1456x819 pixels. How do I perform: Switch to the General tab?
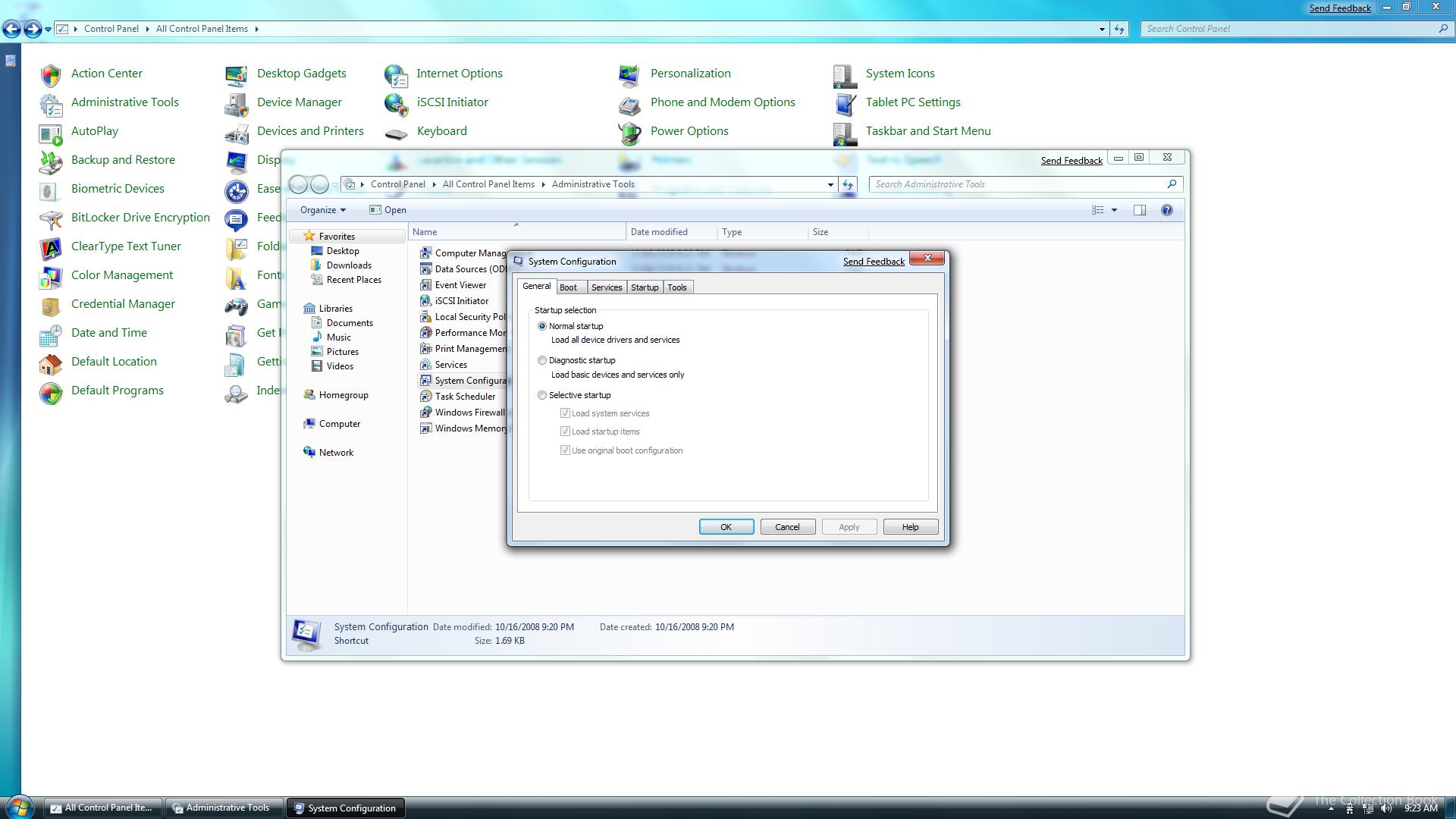click(x=536, y=287)
